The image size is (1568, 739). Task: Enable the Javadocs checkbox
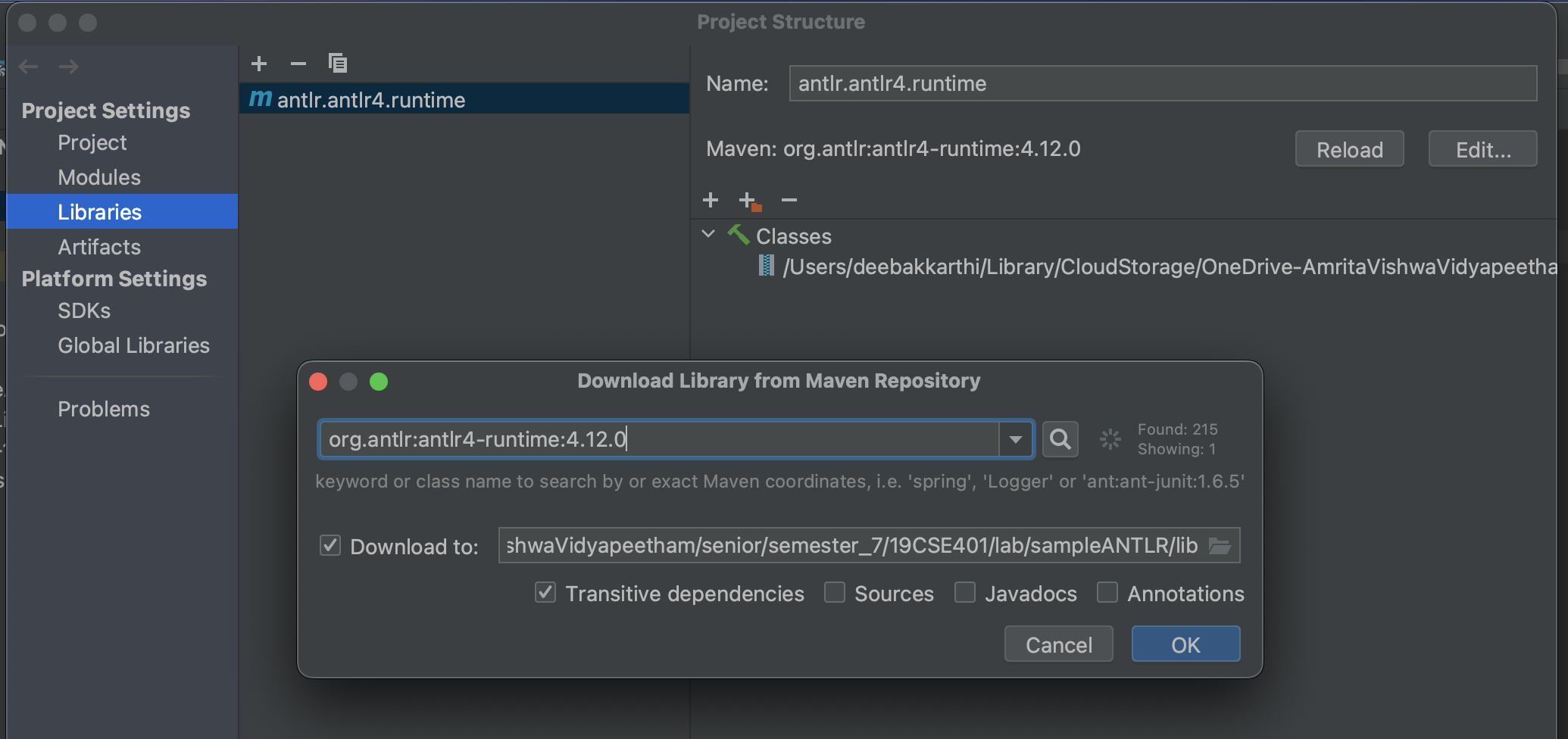point(965,593)
